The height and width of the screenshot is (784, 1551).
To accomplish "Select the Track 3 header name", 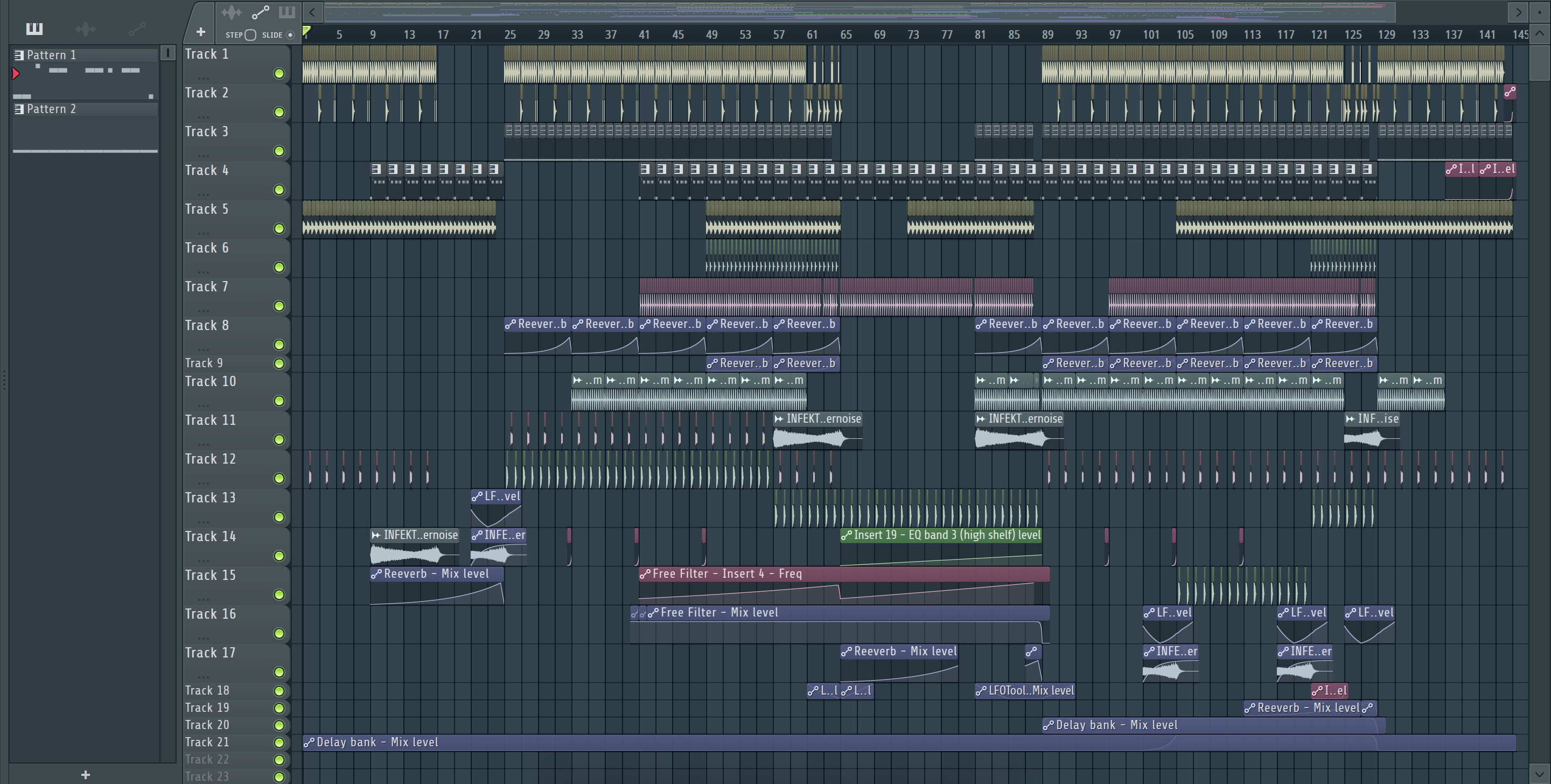I will (x=206, y=131).
